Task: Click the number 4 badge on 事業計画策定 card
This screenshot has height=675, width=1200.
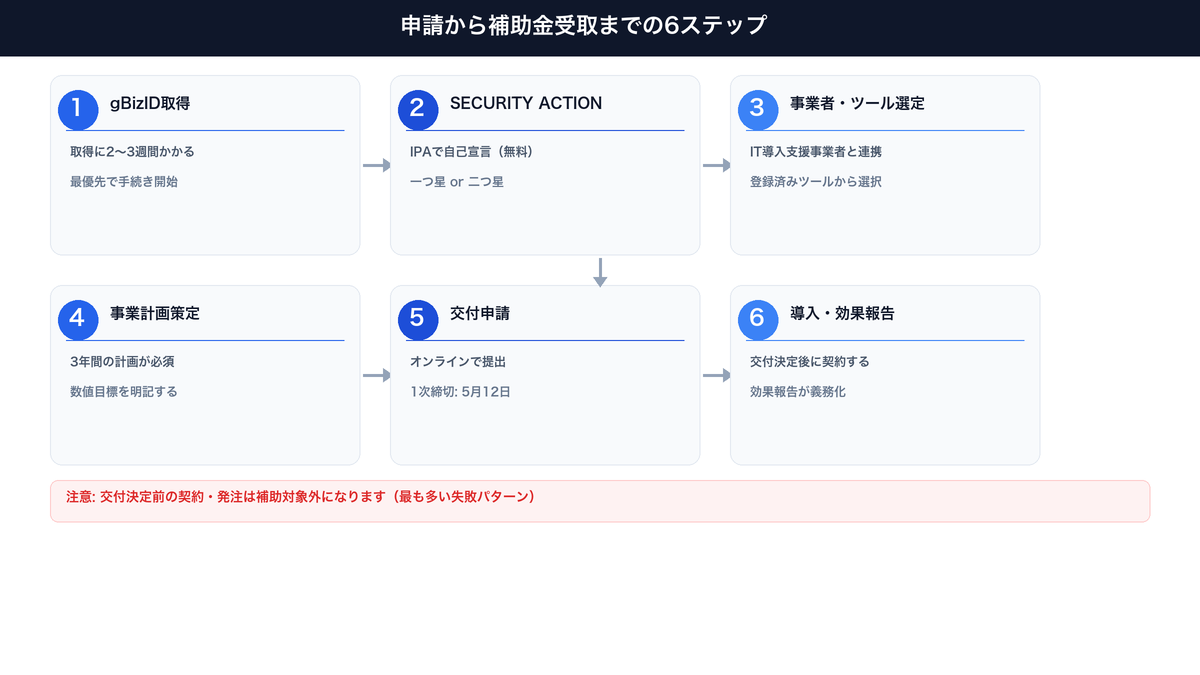Action: [78, 320]
